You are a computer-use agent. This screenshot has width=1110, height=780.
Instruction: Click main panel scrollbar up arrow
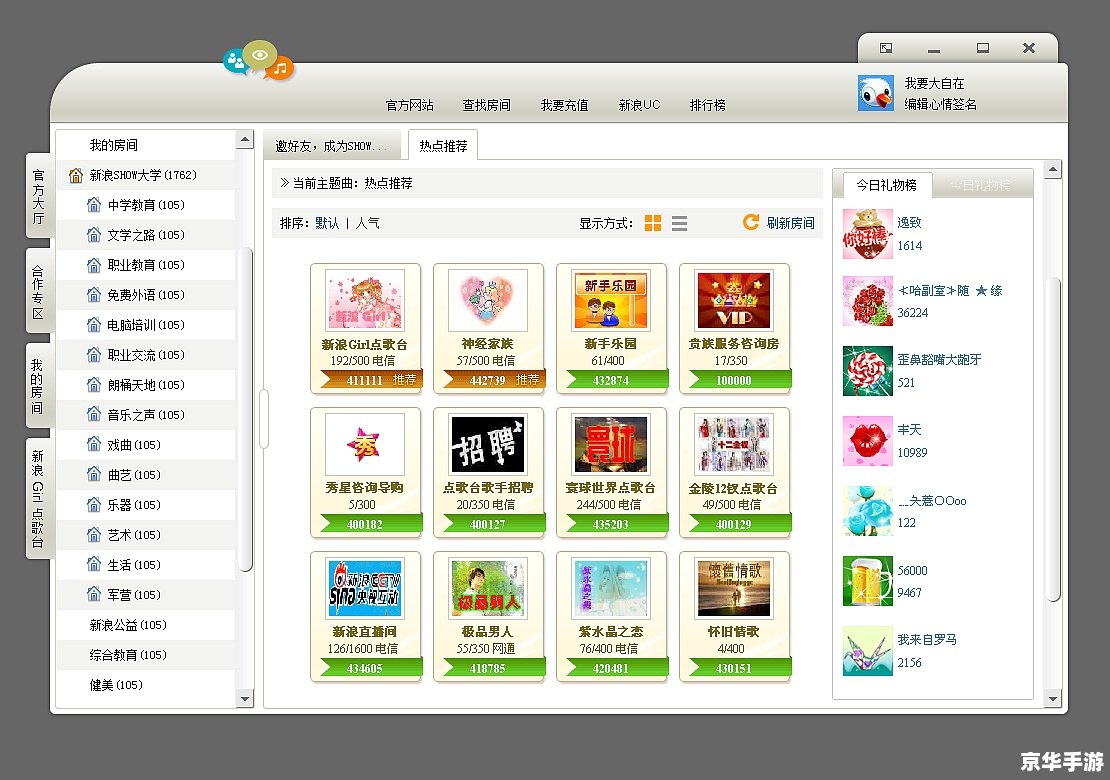pyautogui.click(x=1053, y=169)
